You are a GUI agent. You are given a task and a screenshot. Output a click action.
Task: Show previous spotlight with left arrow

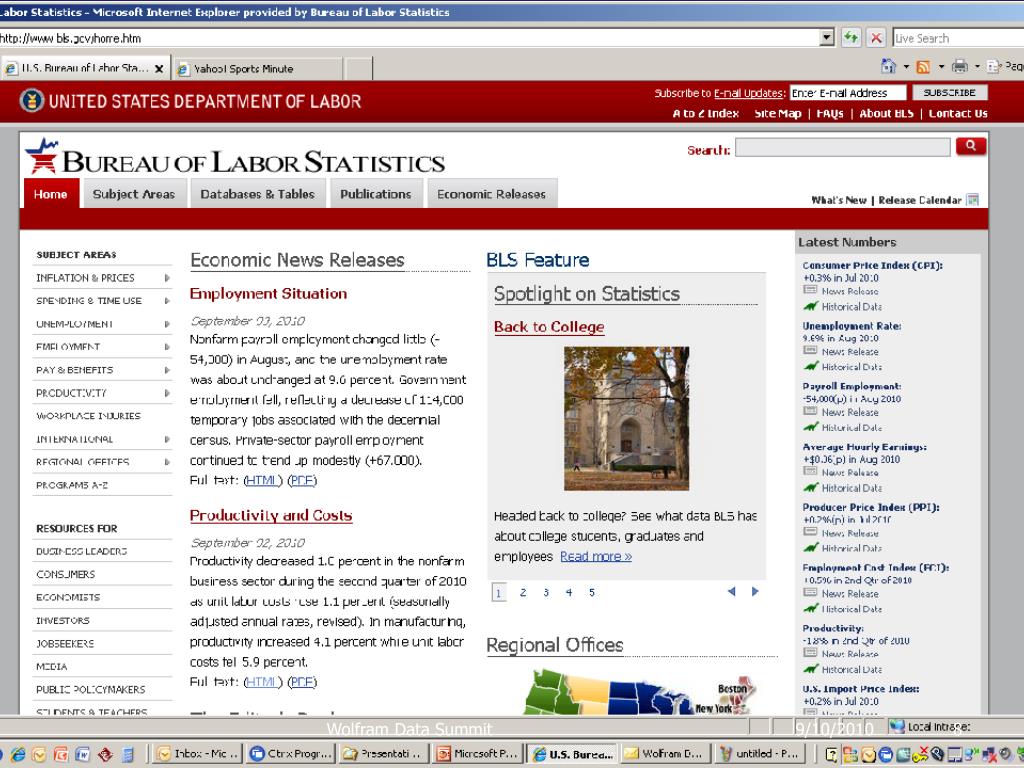pos(731,592)
